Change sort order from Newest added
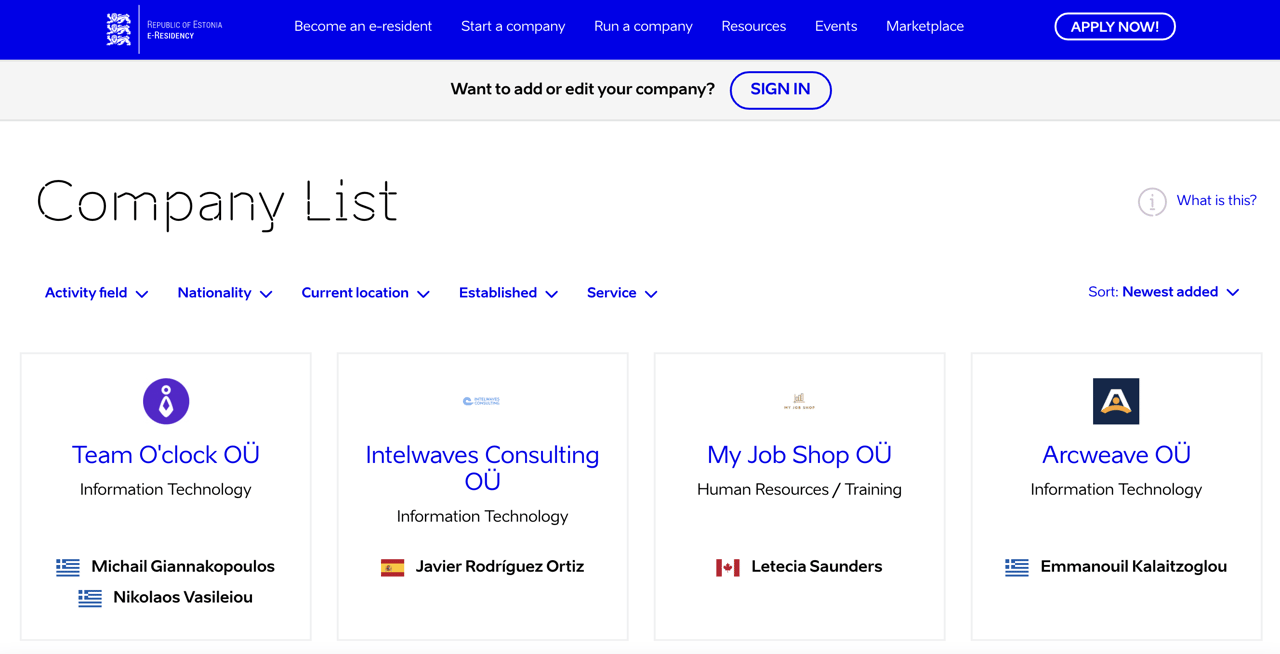Image resolution: width=1280 pixels, height=654 pixels. tap(1164, 292)
